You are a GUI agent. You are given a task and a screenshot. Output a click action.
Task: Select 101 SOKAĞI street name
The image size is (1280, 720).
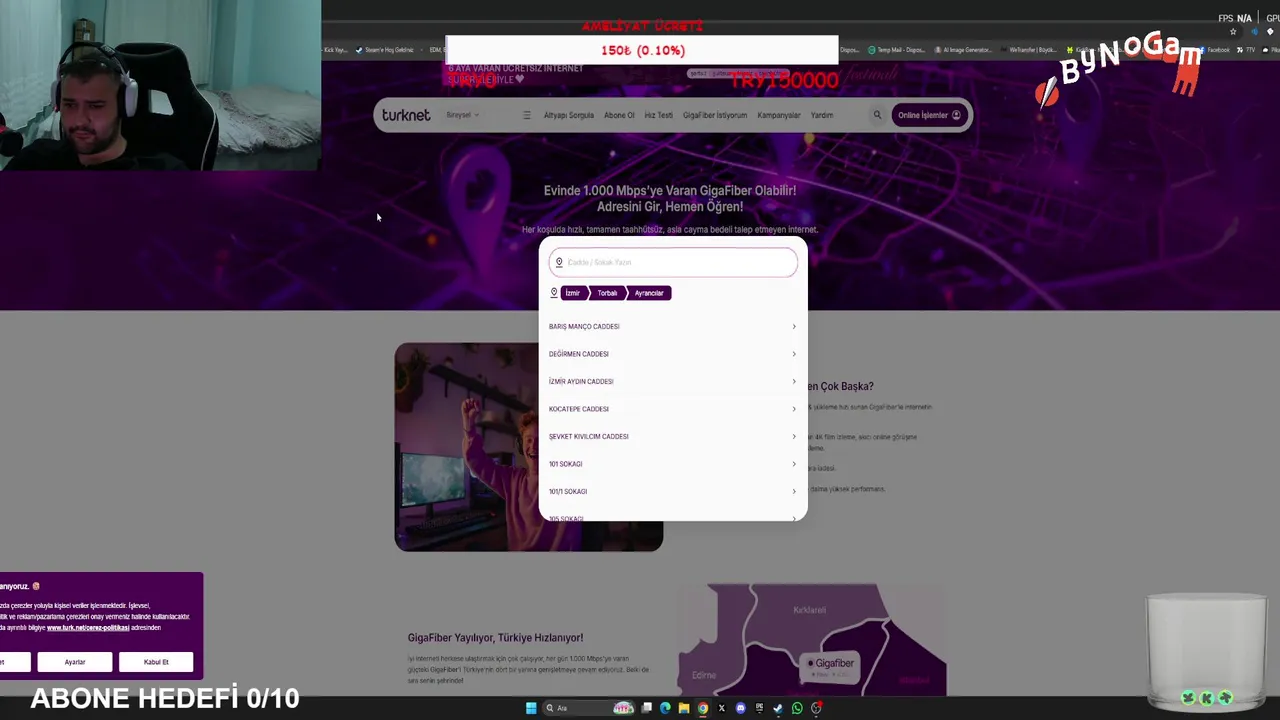(565, 464)
